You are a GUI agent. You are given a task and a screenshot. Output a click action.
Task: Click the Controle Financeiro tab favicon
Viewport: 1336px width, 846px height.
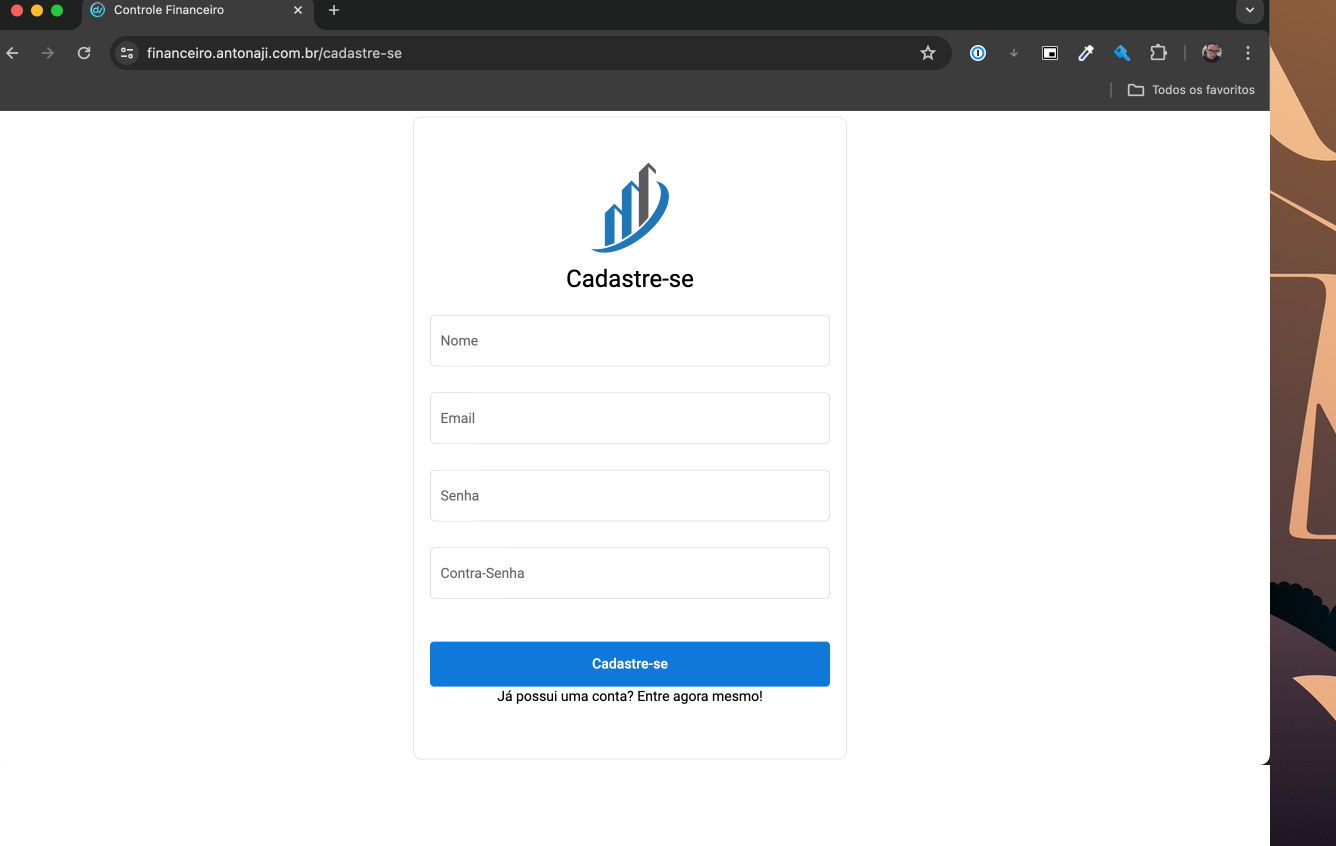point(98,10)
